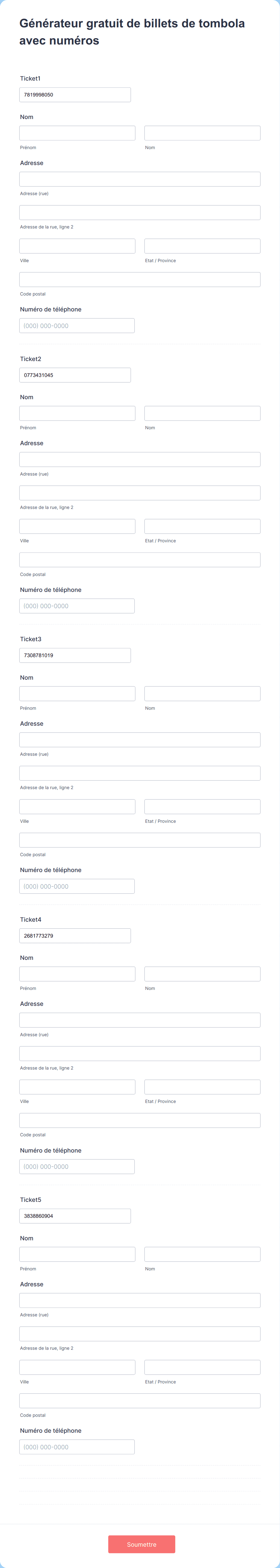Click Ticket5 Code postal field
Screen dimensions: 280x1568
click(x=140, y=1401)
